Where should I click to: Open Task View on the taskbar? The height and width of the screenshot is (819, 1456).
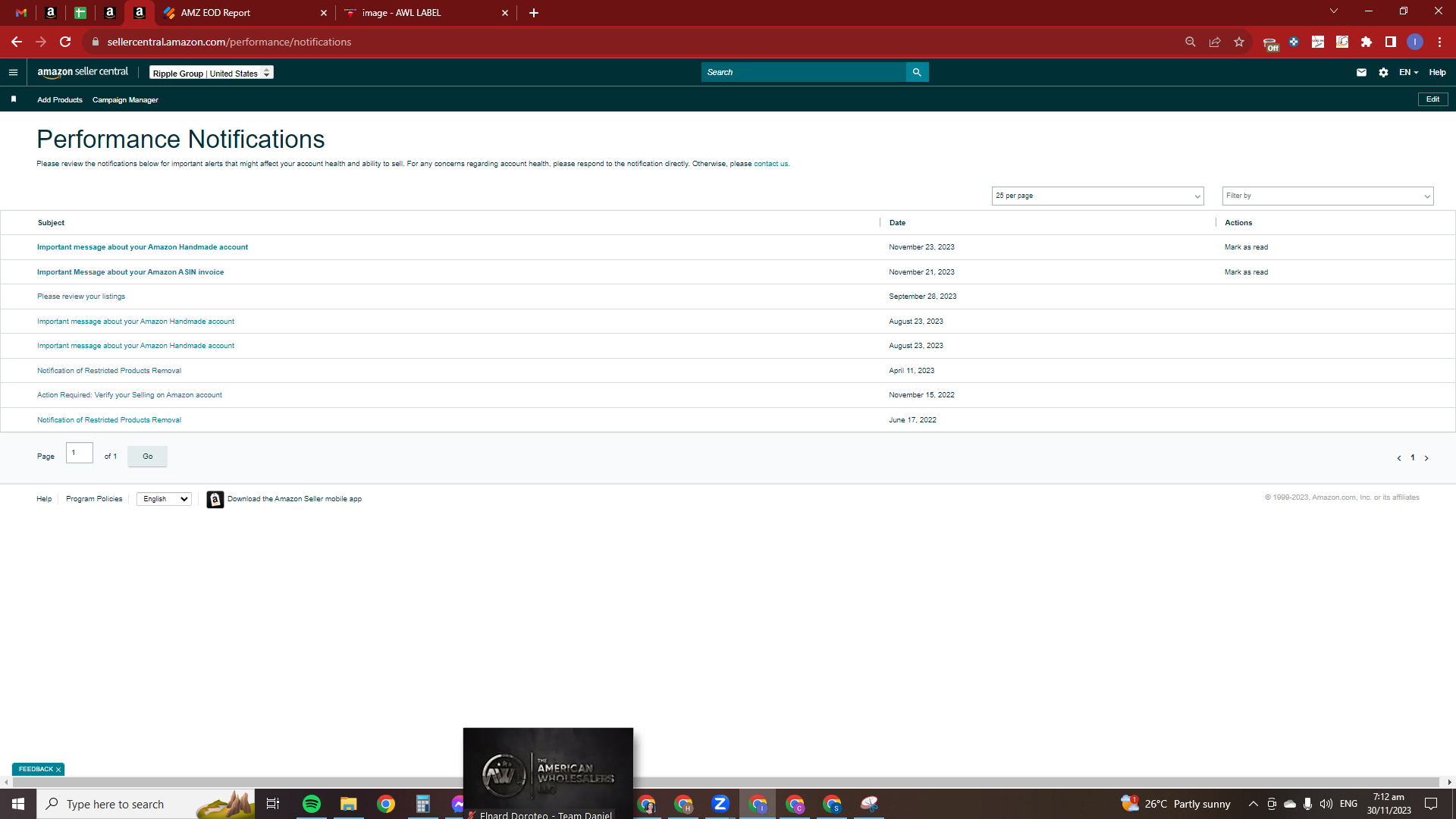(273, 804)
